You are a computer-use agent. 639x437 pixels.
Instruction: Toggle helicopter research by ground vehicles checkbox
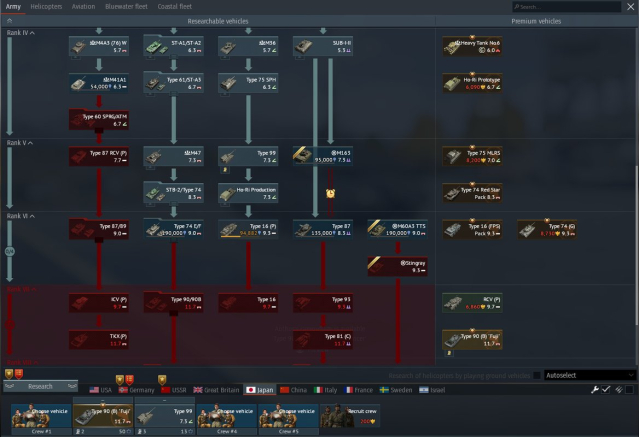pyautogui.click(x=536, y=375)
